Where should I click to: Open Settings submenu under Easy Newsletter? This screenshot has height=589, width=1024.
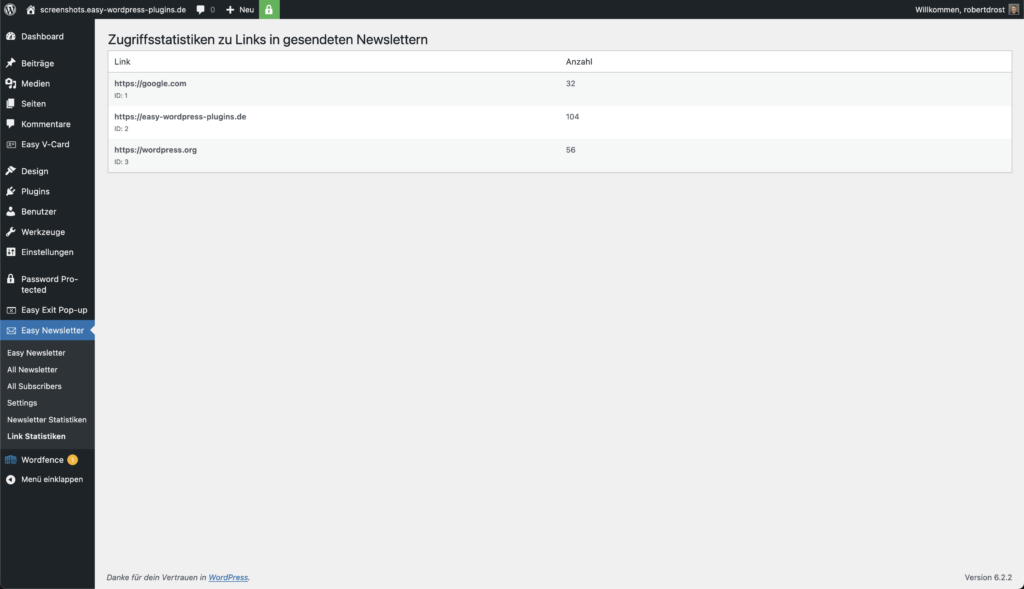click(22, 403)
